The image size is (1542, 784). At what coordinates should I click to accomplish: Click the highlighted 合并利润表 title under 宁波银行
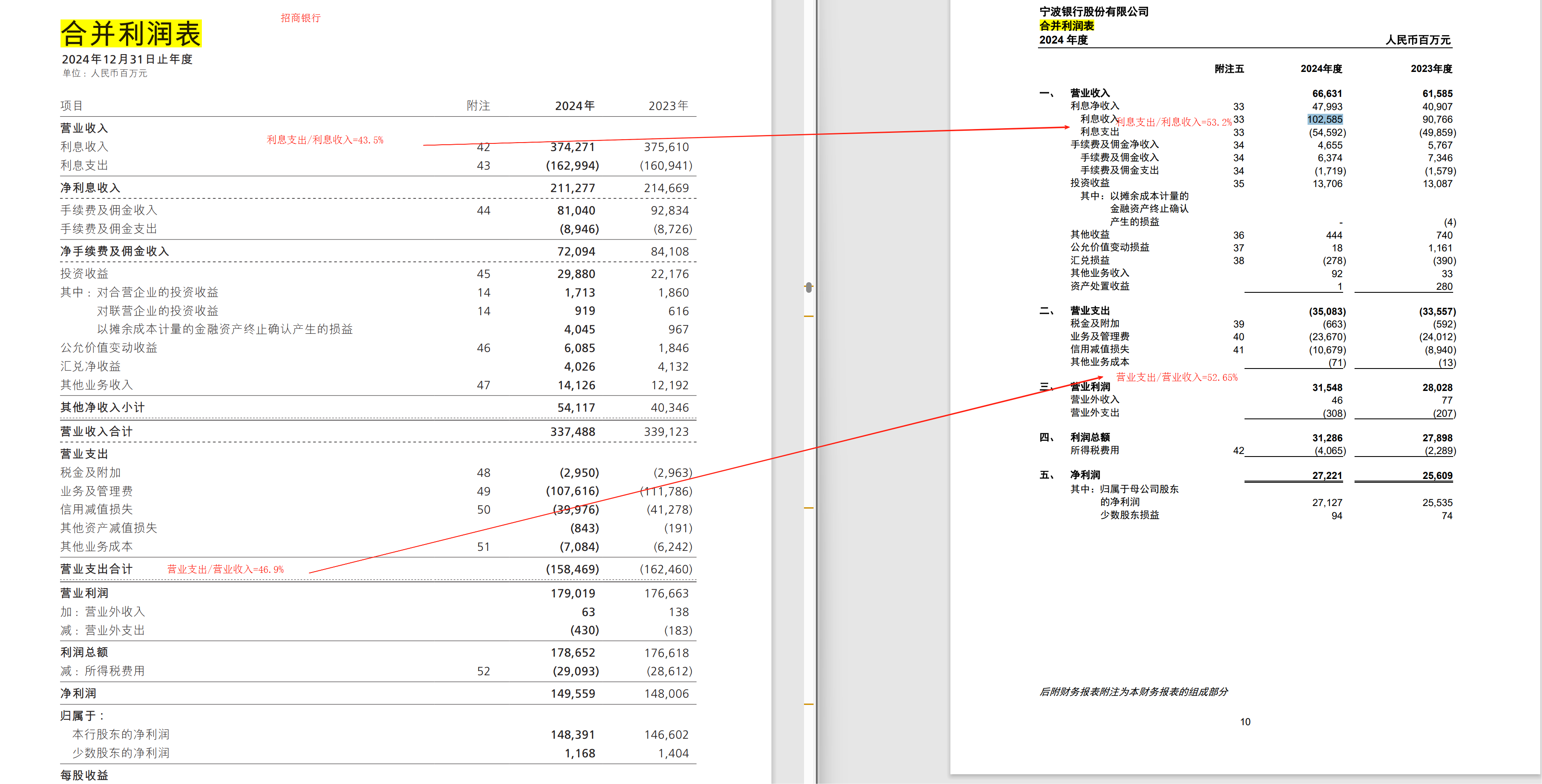[1066, 26]
